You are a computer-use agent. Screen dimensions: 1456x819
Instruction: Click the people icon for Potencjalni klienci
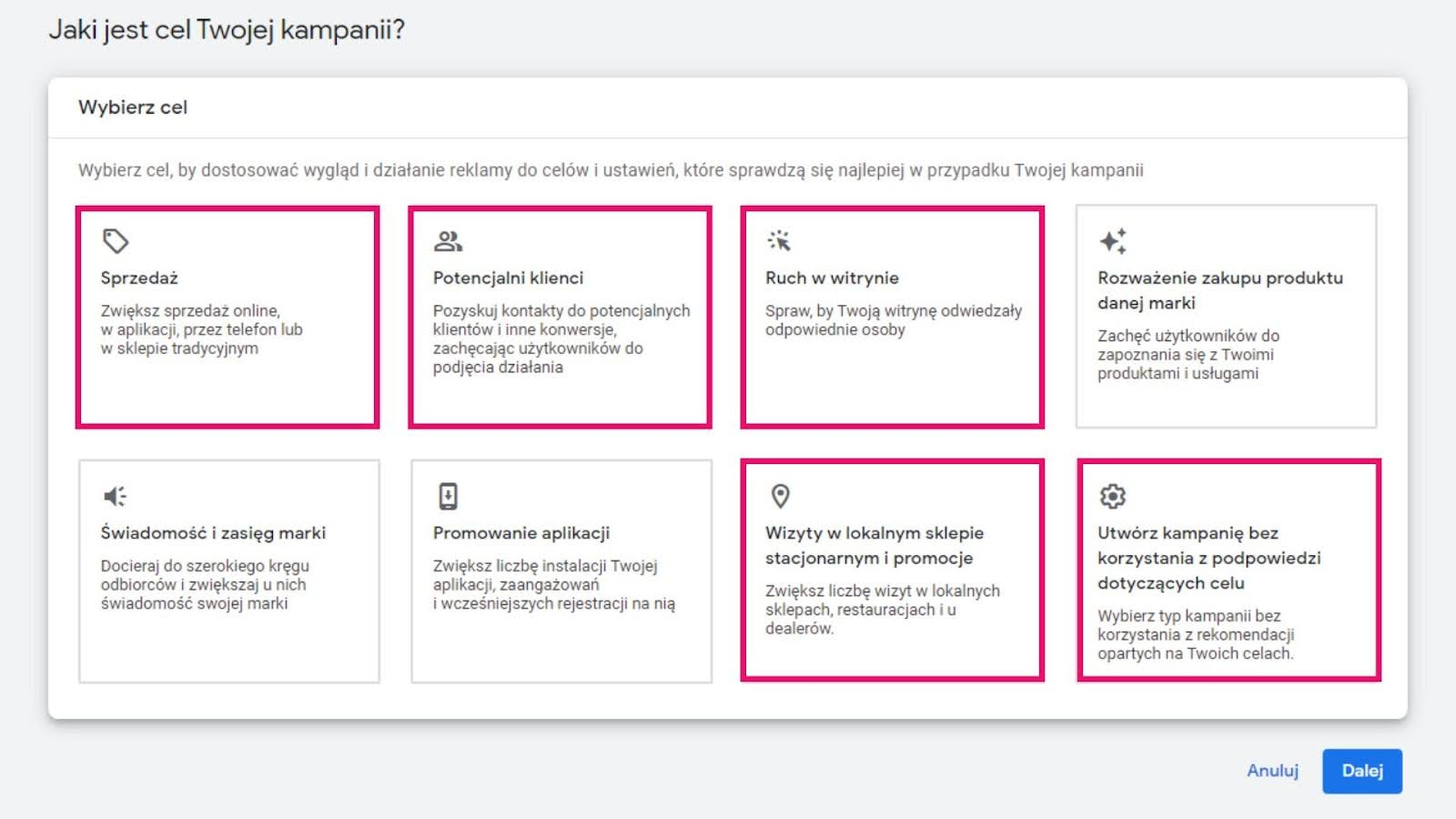446,239
